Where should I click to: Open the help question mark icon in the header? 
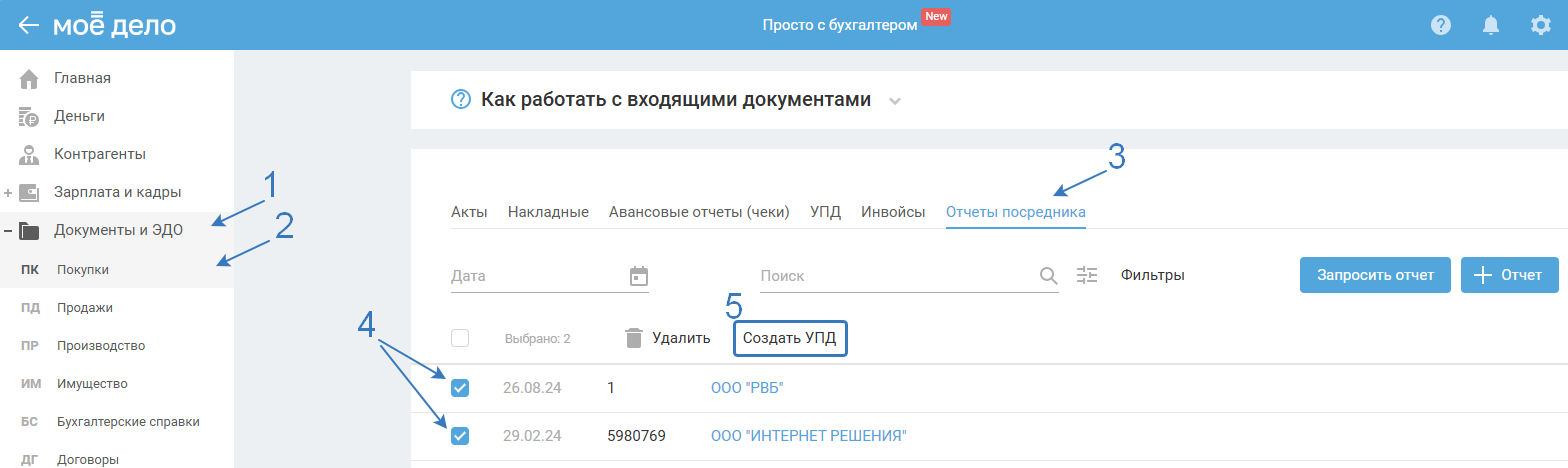1441,25
